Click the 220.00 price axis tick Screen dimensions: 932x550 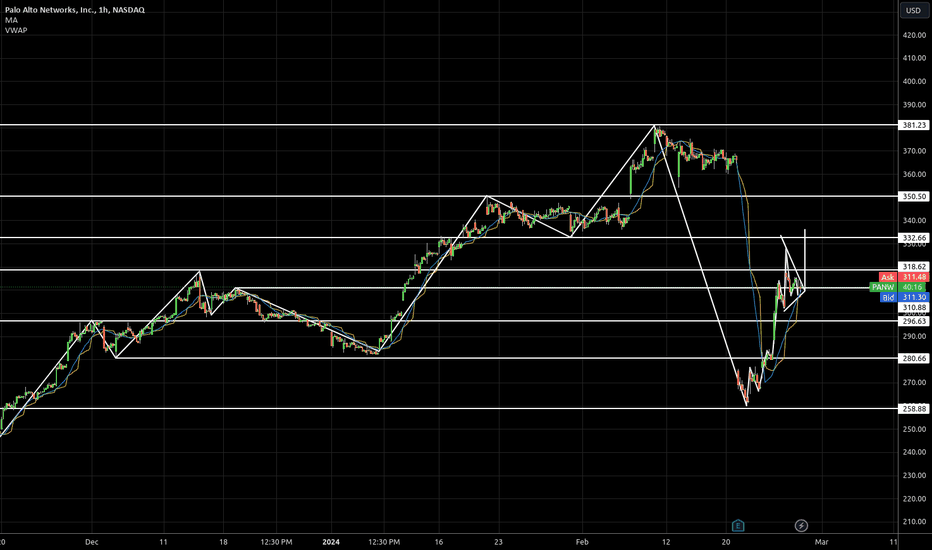coord(914,499)
